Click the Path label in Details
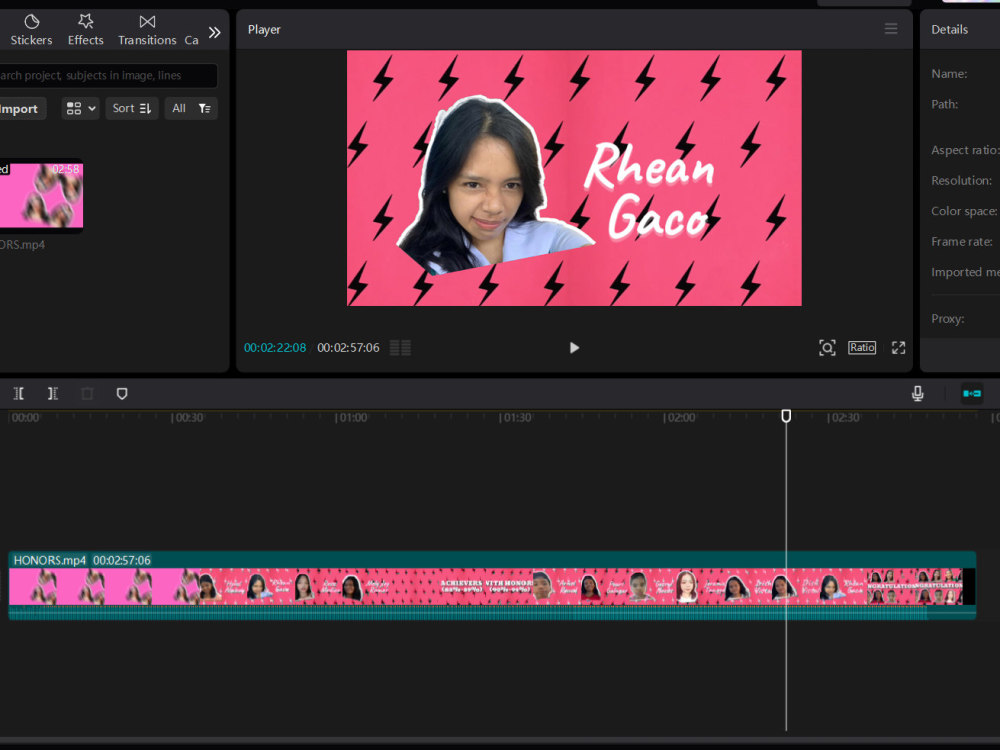 [945, 105]
